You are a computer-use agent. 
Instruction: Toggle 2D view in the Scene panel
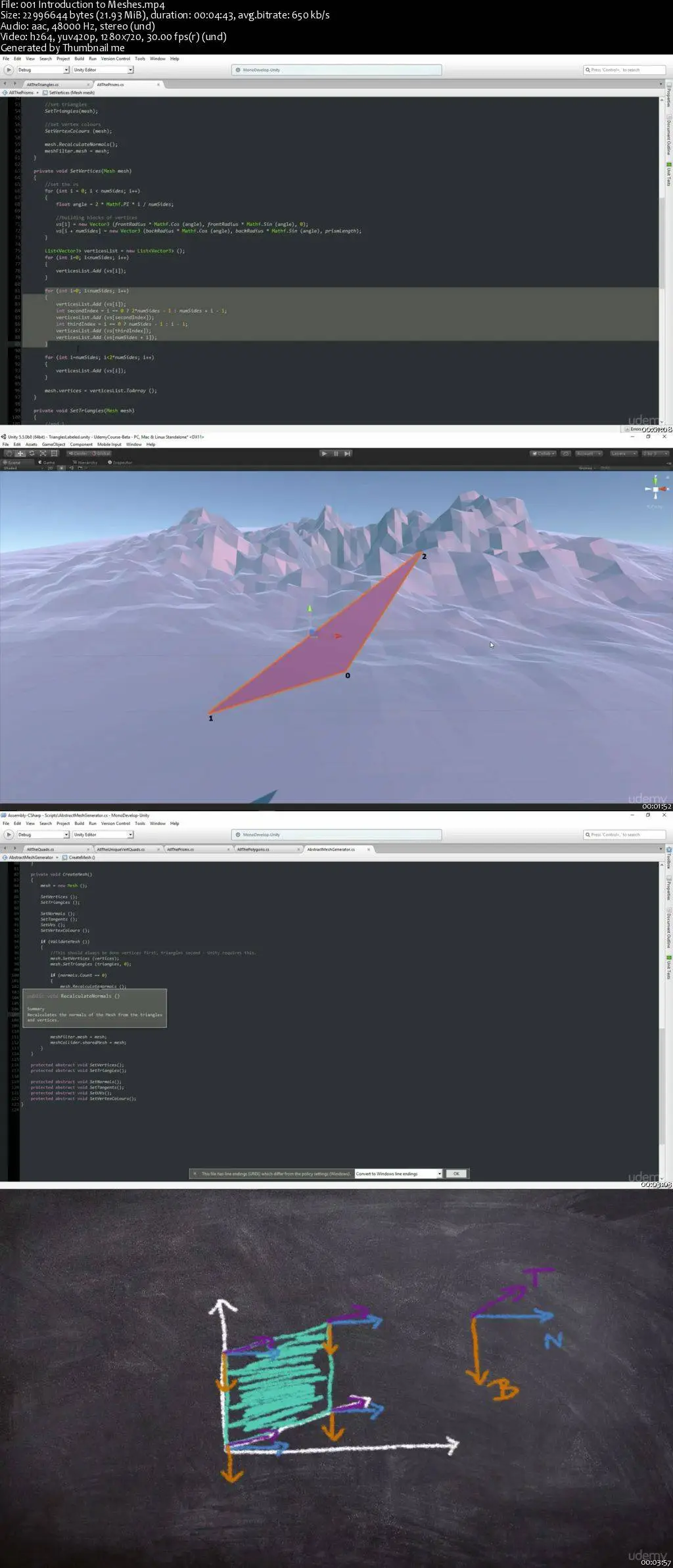pyautogui.click(x=50, y=468)
